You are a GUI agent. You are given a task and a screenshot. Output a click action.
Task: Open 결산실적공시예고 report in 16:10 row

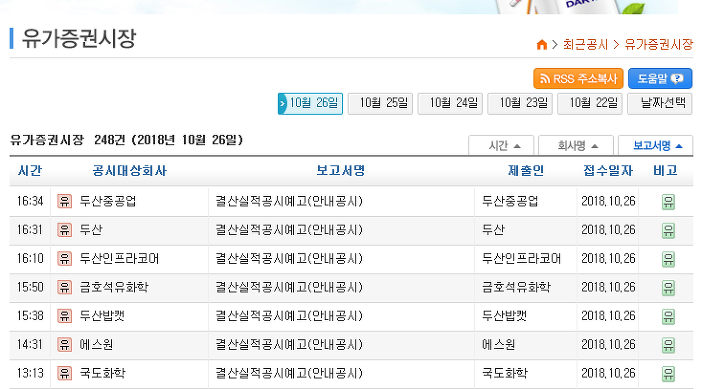[289, 259]
